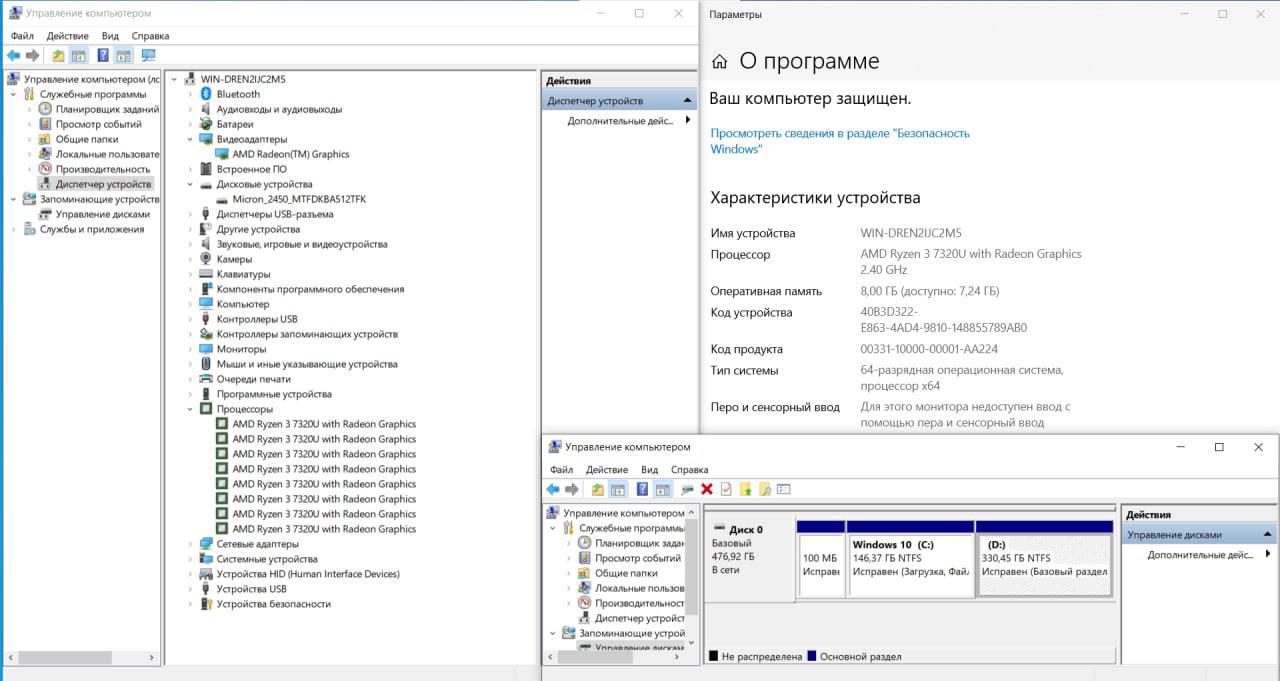Open Вид menu in Disk Management window
The width and height of the screenshot is (1280, 681).
point(650,470)
